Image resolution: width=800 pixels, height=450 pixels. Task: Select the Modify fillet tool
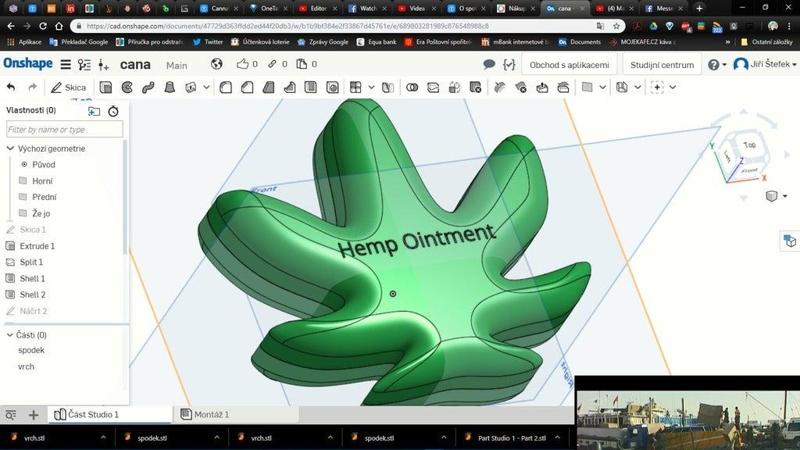499,87
